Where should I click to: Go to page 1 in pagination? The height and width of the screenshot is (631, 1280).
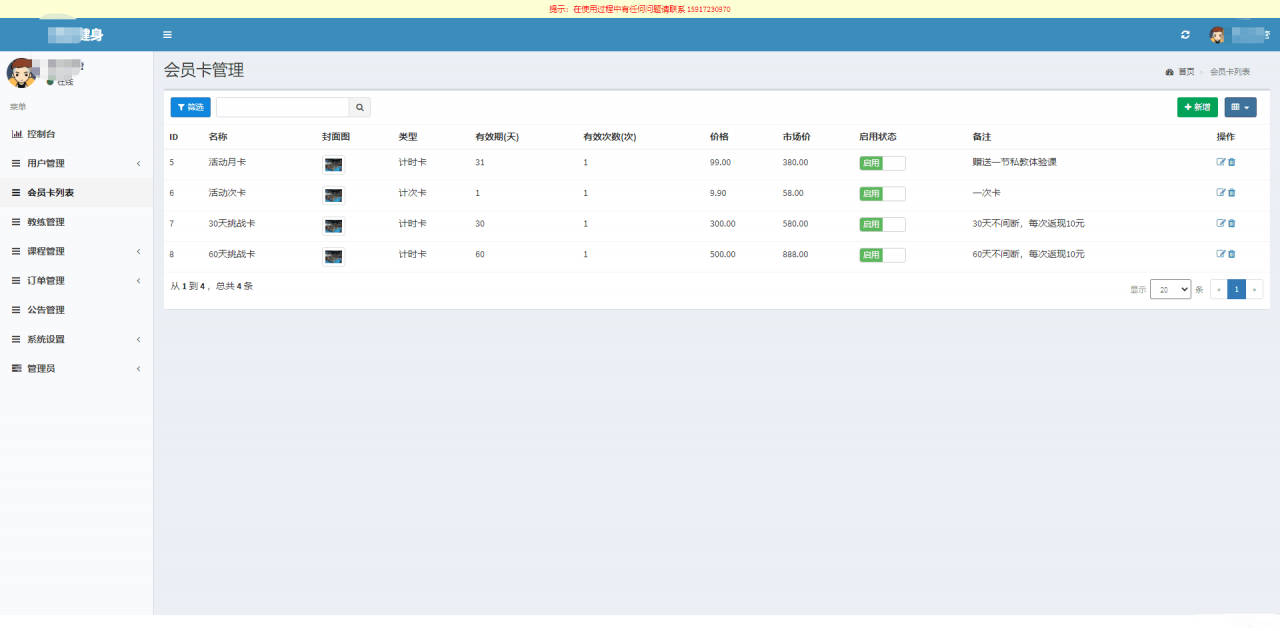1237,289
